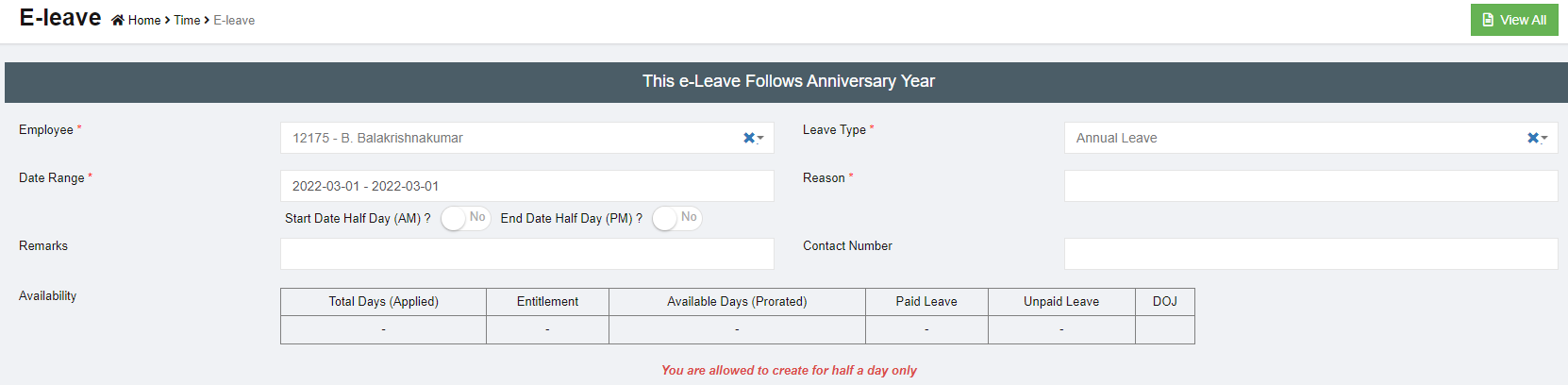Image resolution: width=1568 pixels, height=385 pixels.
Task: Click into the Remarks input box
Action: (526, 254)
